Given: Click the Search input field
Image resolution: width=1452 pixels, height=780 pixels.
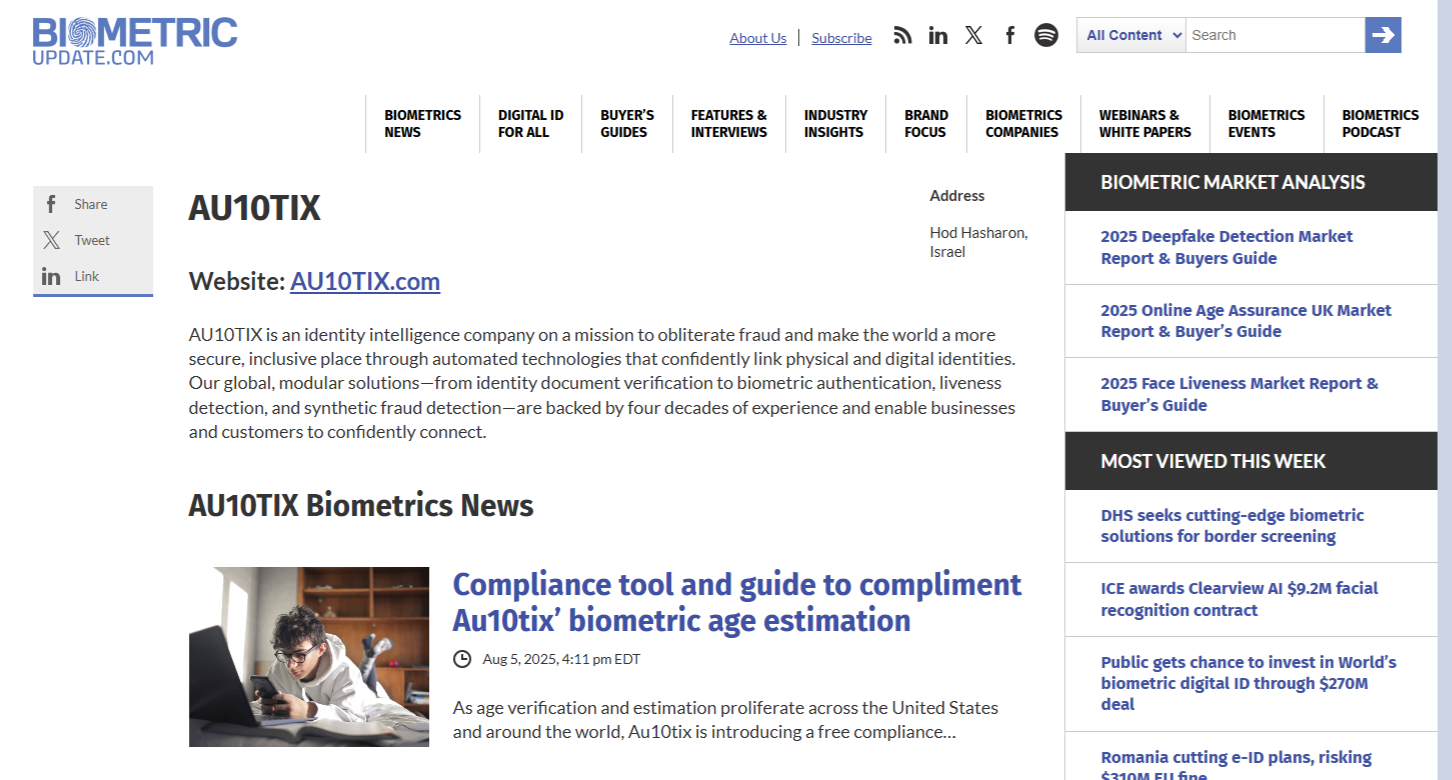Looking at the screenshot, I should point(1274,35).
